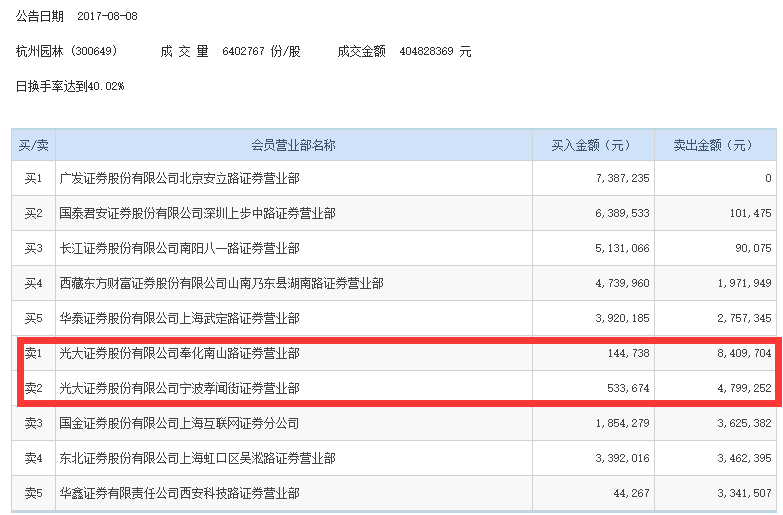This screenshot has height=515, width=783.
Task: Click the 买1 row label
Action: [x=33, y=178]
